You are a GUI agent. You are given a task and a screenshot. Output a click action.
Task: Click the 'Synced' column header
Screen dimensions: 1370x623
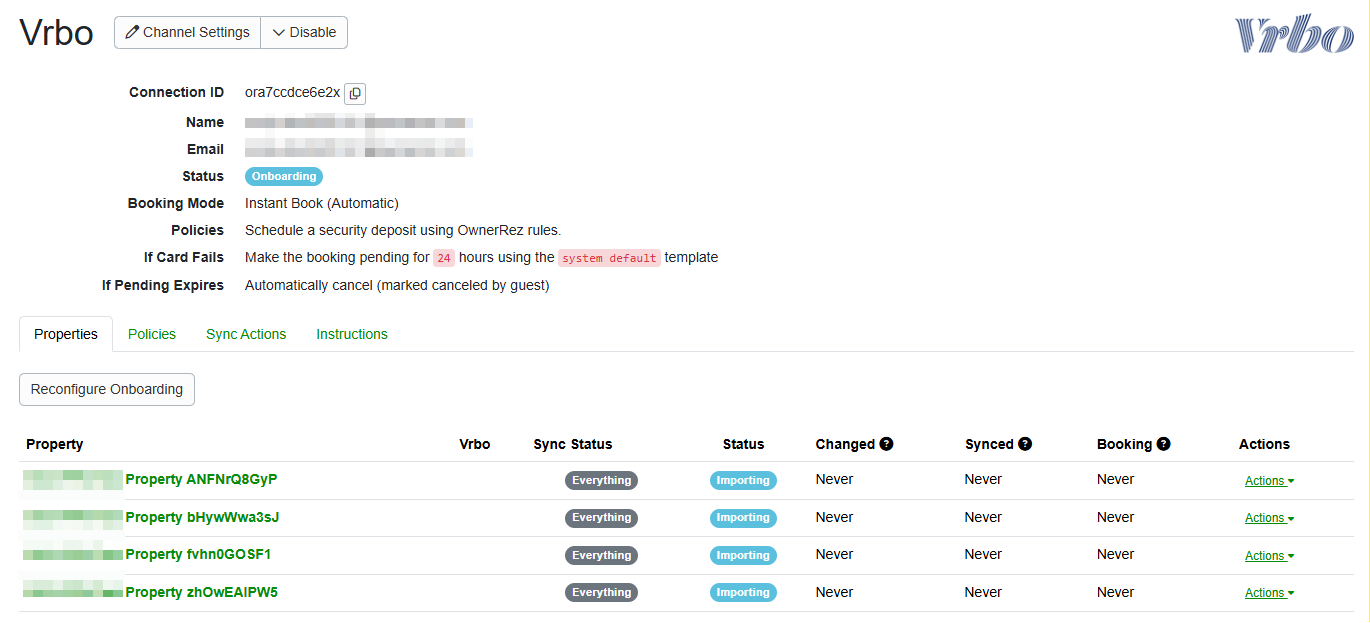990,444
